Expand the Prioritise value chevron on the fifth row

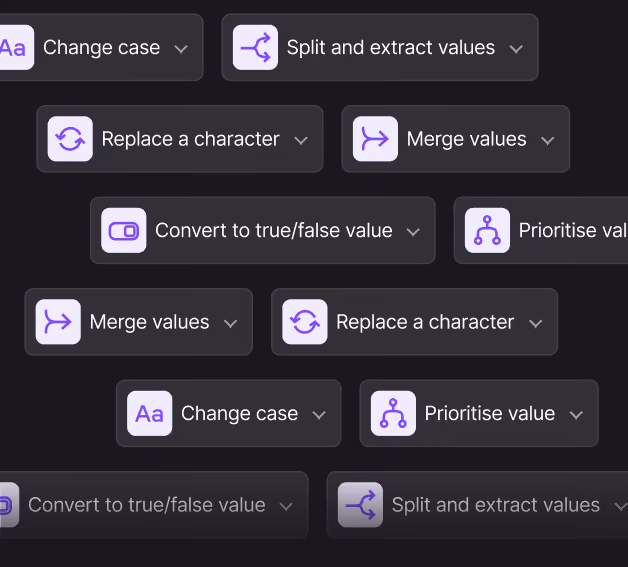coord(576,415)
